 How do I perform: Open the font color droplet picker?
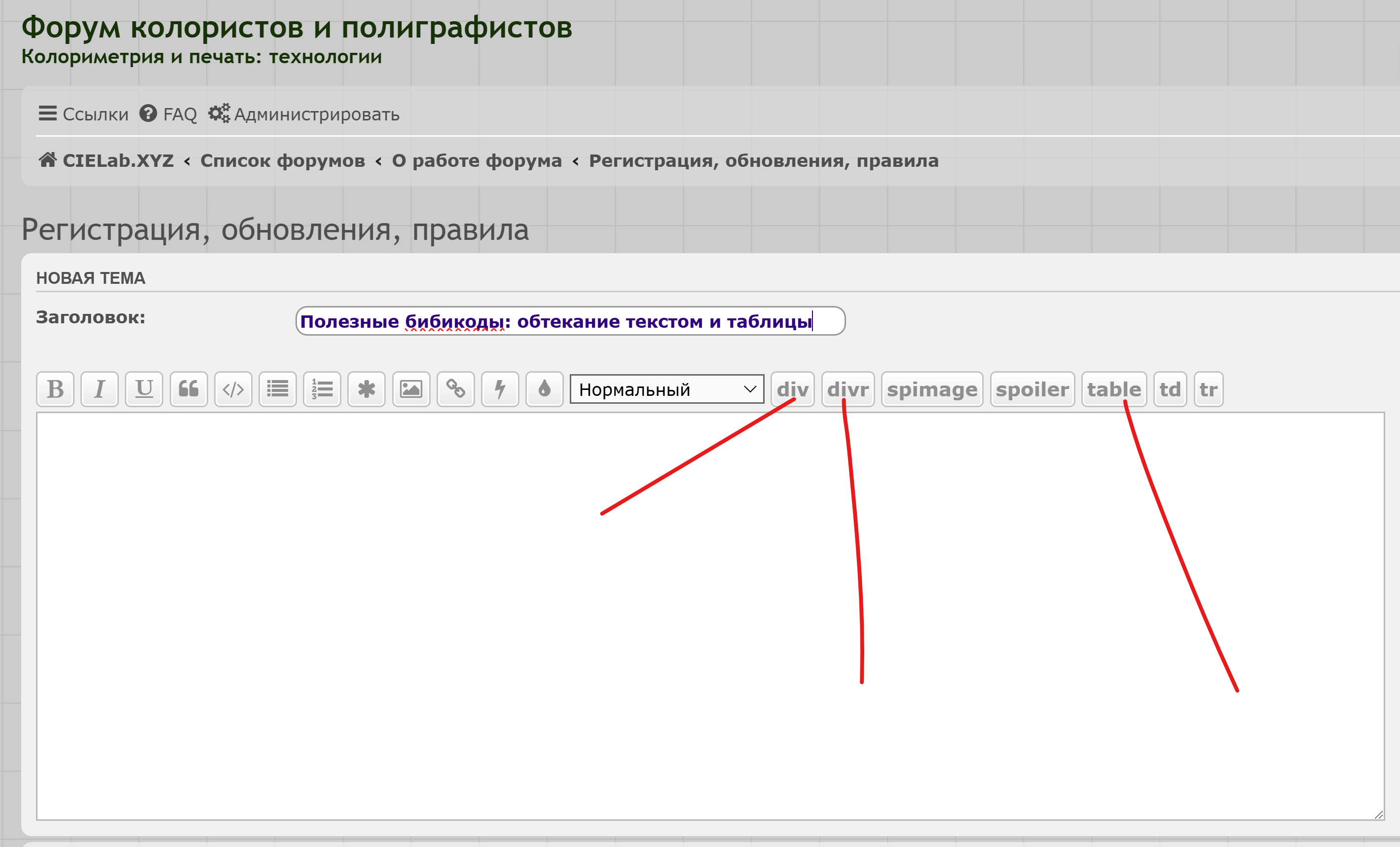[544, 389]
